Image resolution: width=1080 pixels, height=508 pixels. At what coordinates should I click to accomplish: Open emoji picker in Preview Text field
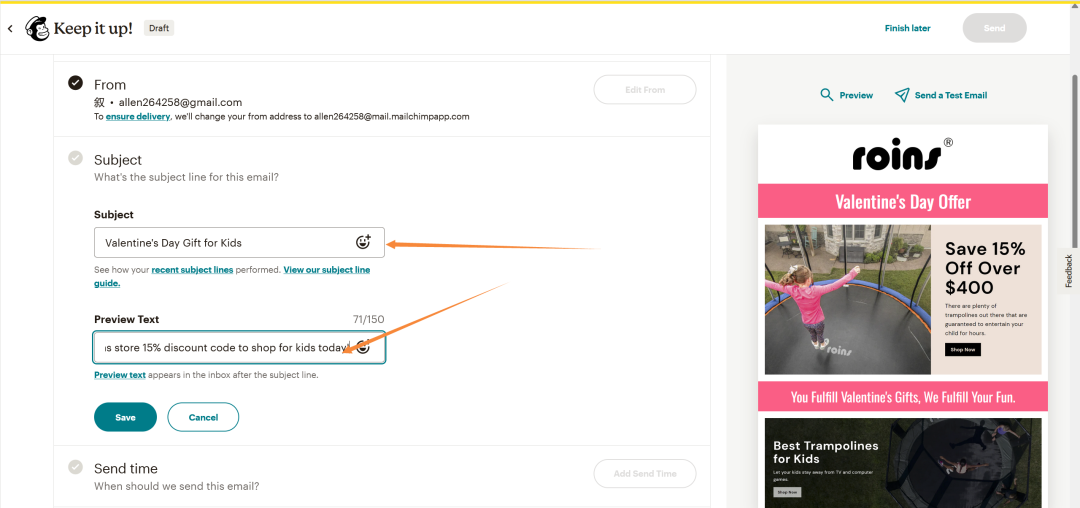pyautogui.click(x=363, y=347)
